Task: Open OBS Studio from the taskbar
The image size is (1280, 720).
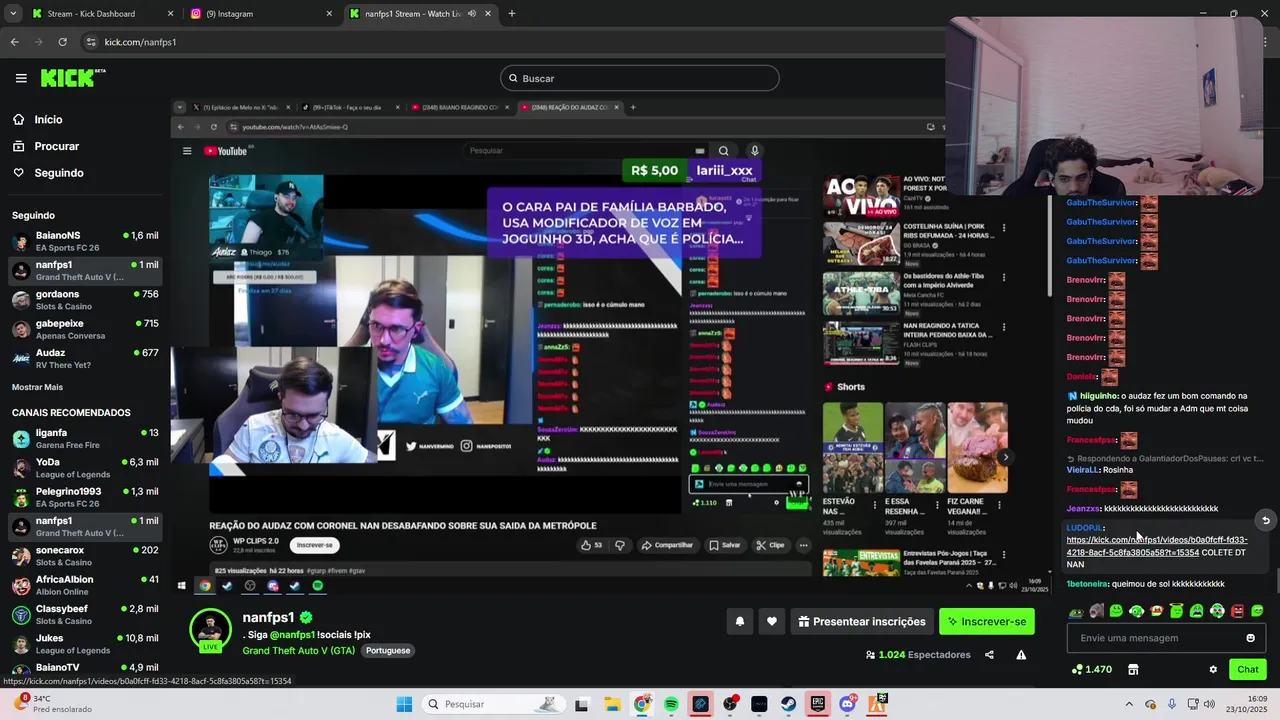Action: 730,704
